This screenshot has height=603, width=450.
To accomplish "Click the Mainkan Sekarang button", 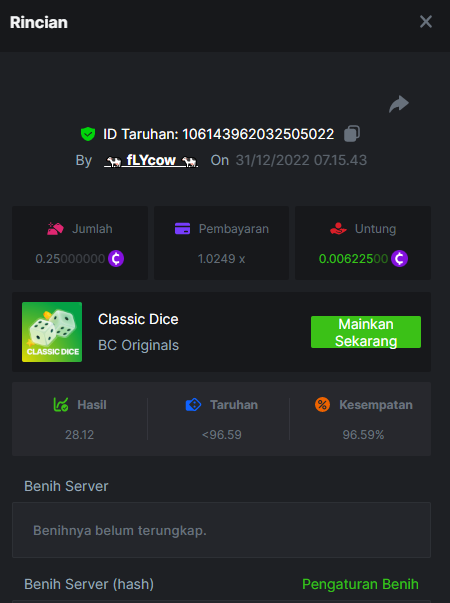I will pyautogui.click(x=366, y=332).
